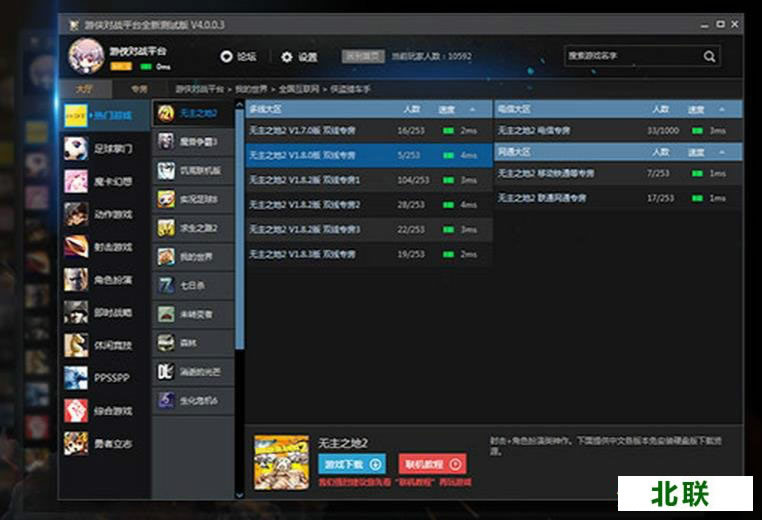Click the red 联机教程 button

432,464
